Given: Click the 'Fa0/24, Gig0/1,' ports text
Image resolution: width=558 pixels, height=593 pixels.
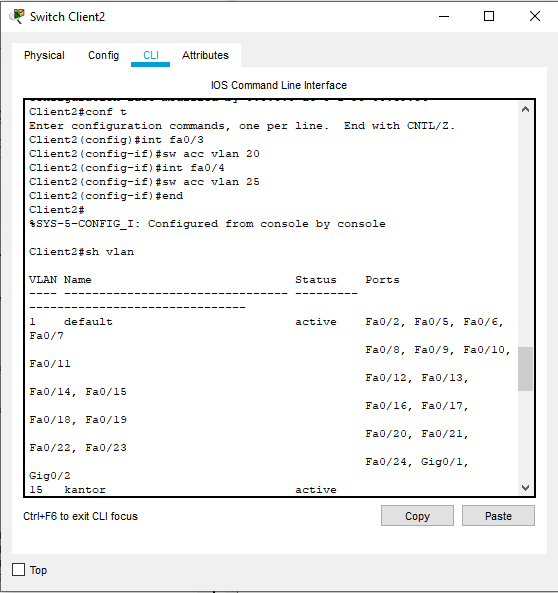Looking at the screenshot, I should click(x=417, y=462).
